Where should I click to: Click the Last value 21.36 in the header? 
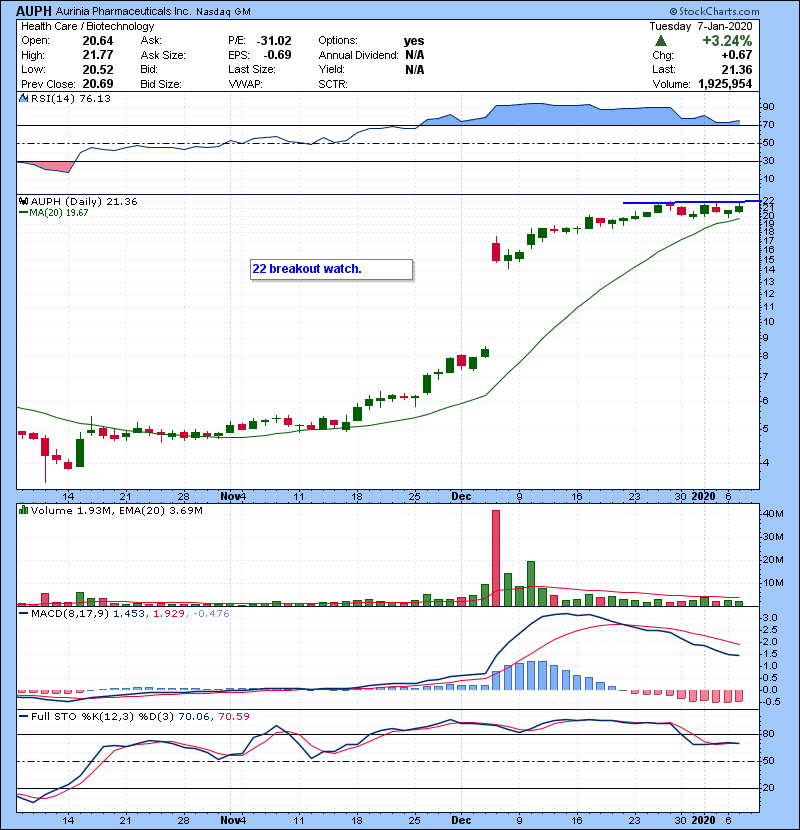tap(737, 70)
